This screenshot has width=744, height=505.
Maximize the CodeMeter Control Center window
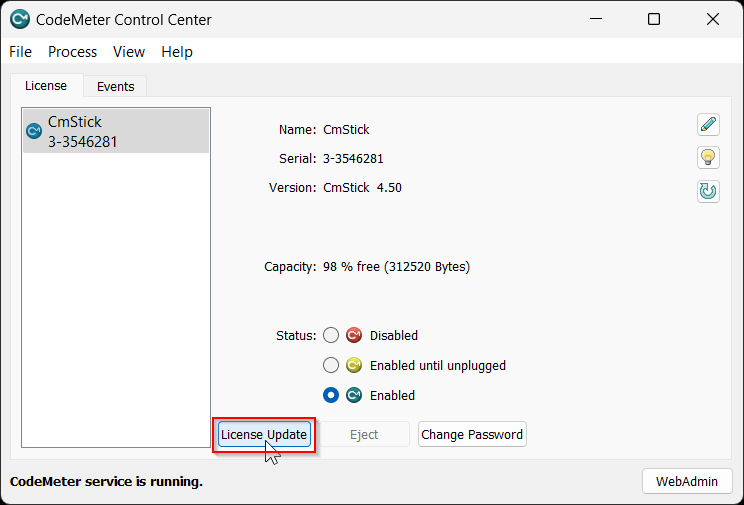coord(654,20)
